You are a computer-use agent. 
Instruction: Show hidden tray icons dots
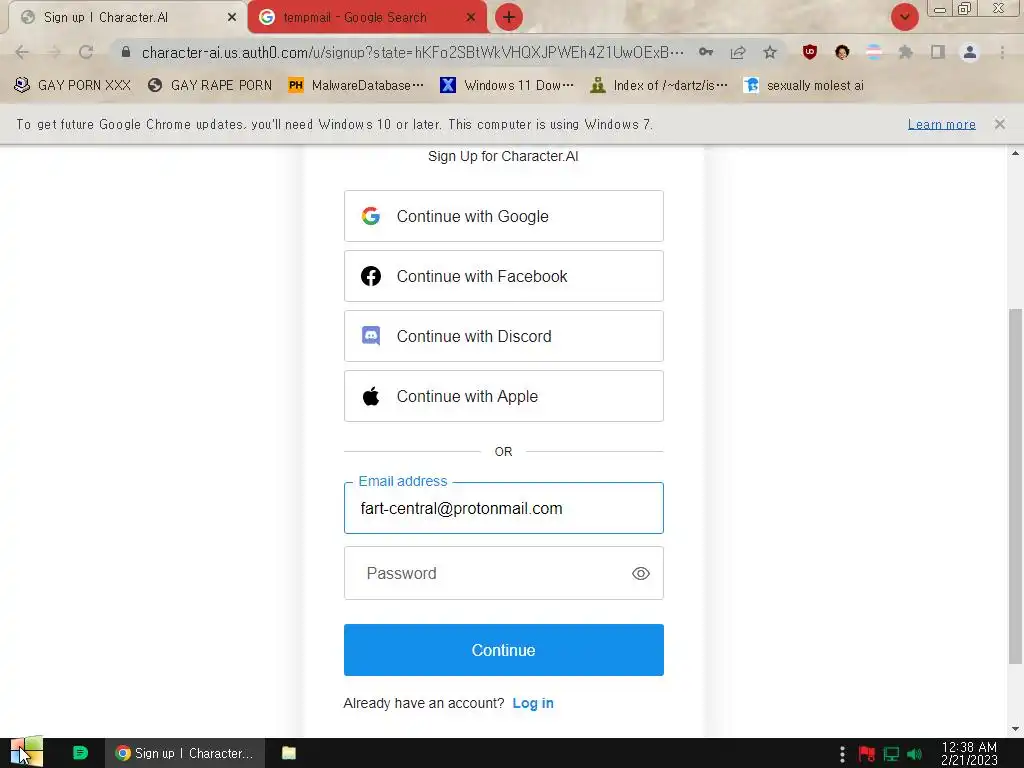[842, 754]
